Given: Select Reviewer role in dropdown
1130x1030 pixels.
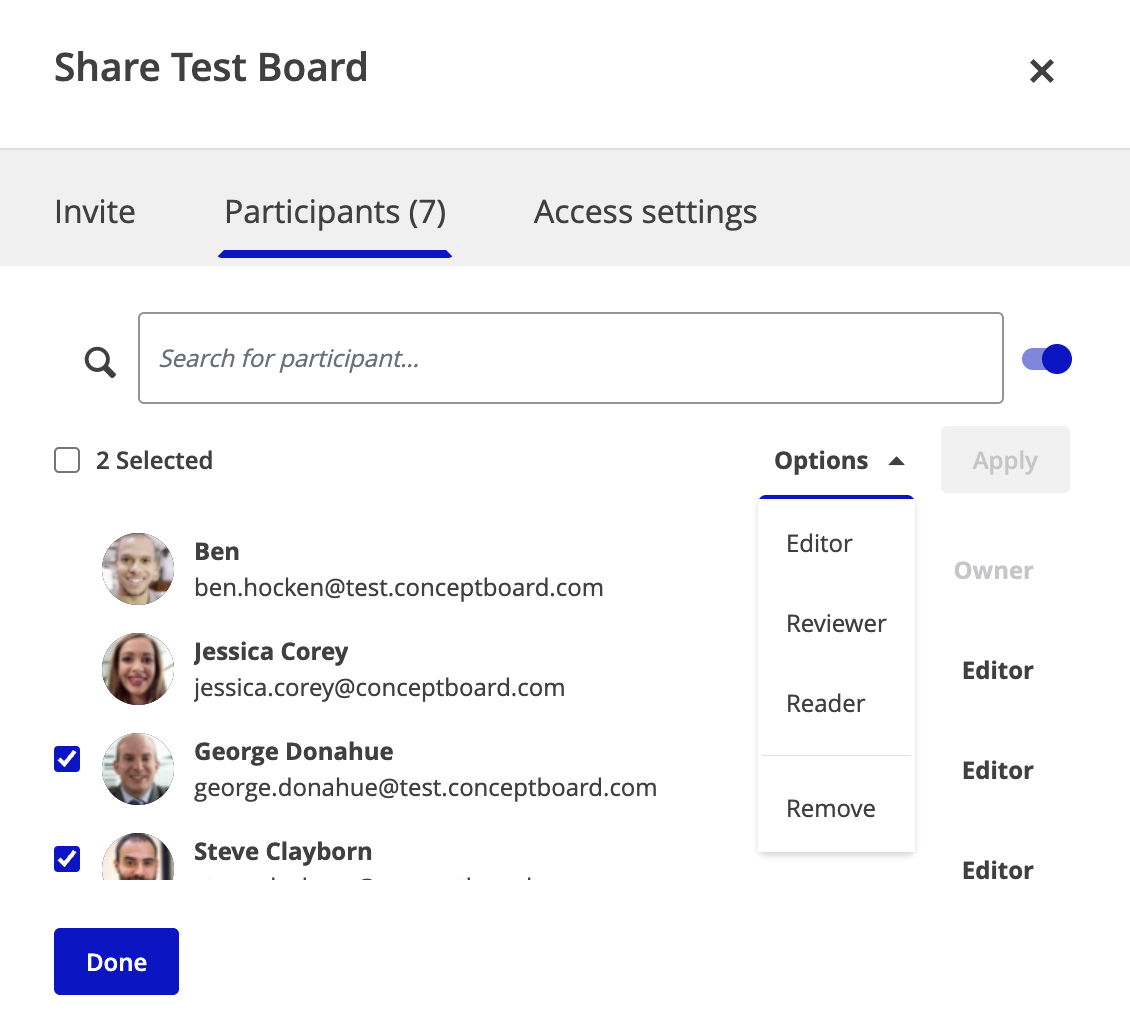Looking at the screenshot, I should [x=836, y=623].
